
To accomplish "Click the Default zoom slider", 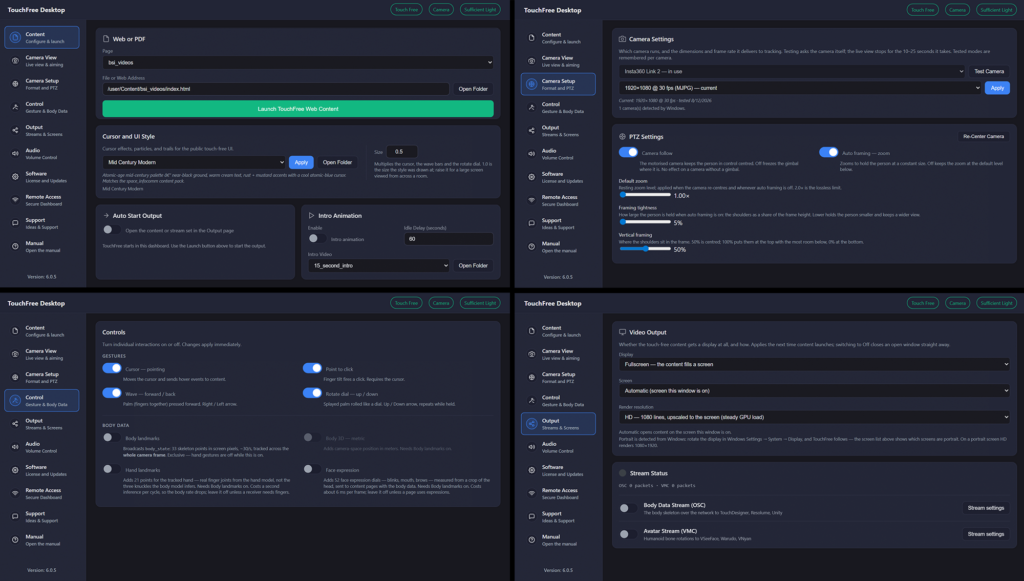I will pos(645,195).
